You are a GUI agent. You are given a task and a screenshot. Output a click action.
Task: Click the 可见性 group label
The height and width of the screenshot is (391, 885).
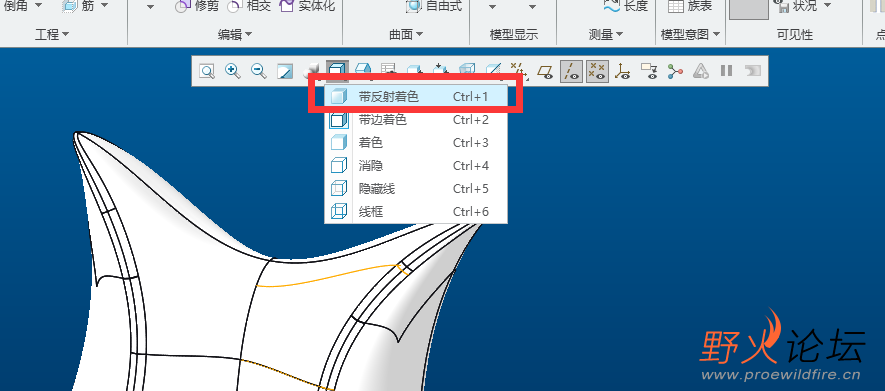pos(795,35)
